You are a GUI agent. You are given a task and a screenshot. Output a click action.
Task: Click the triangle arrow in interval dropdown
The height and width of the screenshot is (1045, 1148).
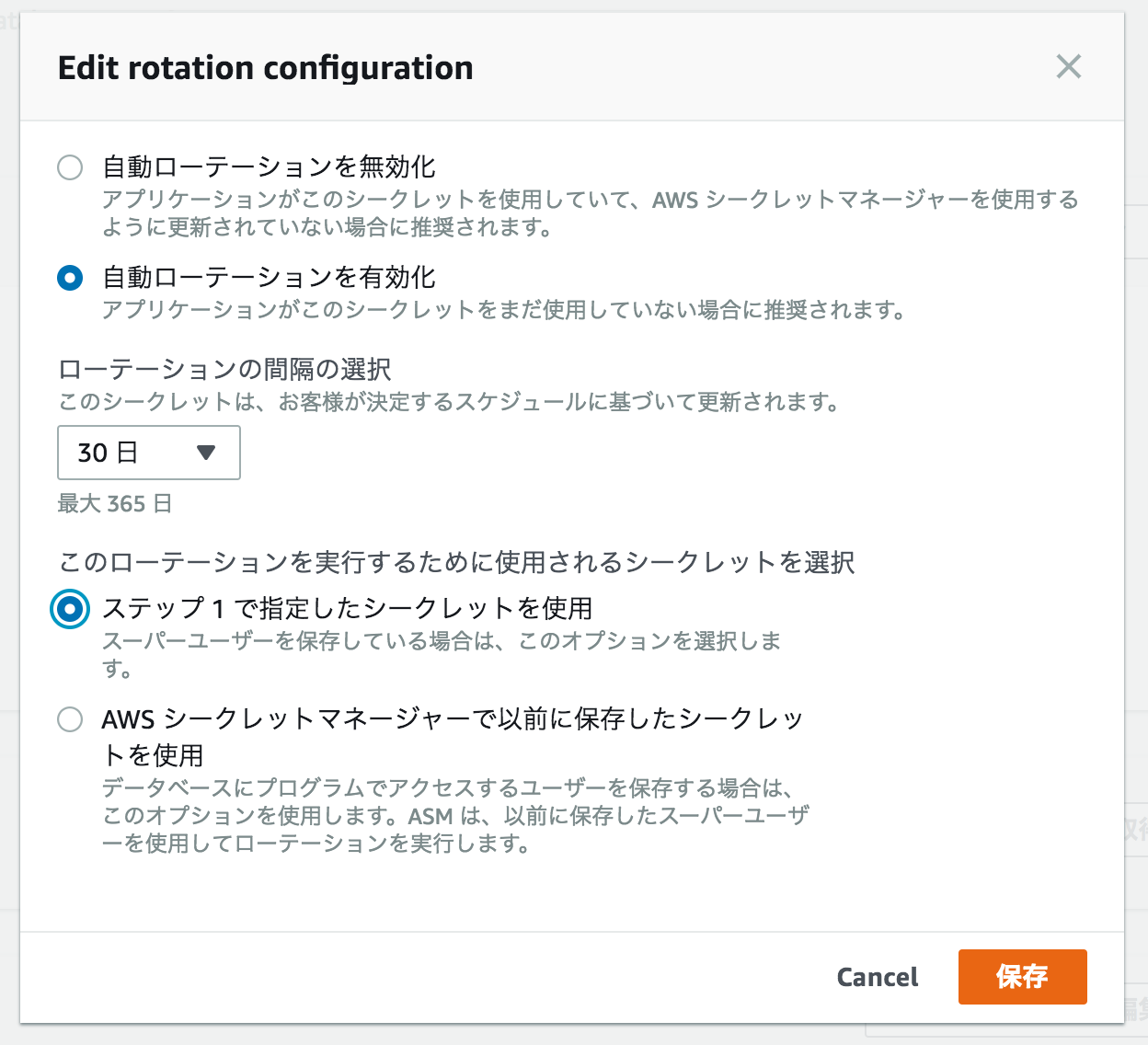206,453
